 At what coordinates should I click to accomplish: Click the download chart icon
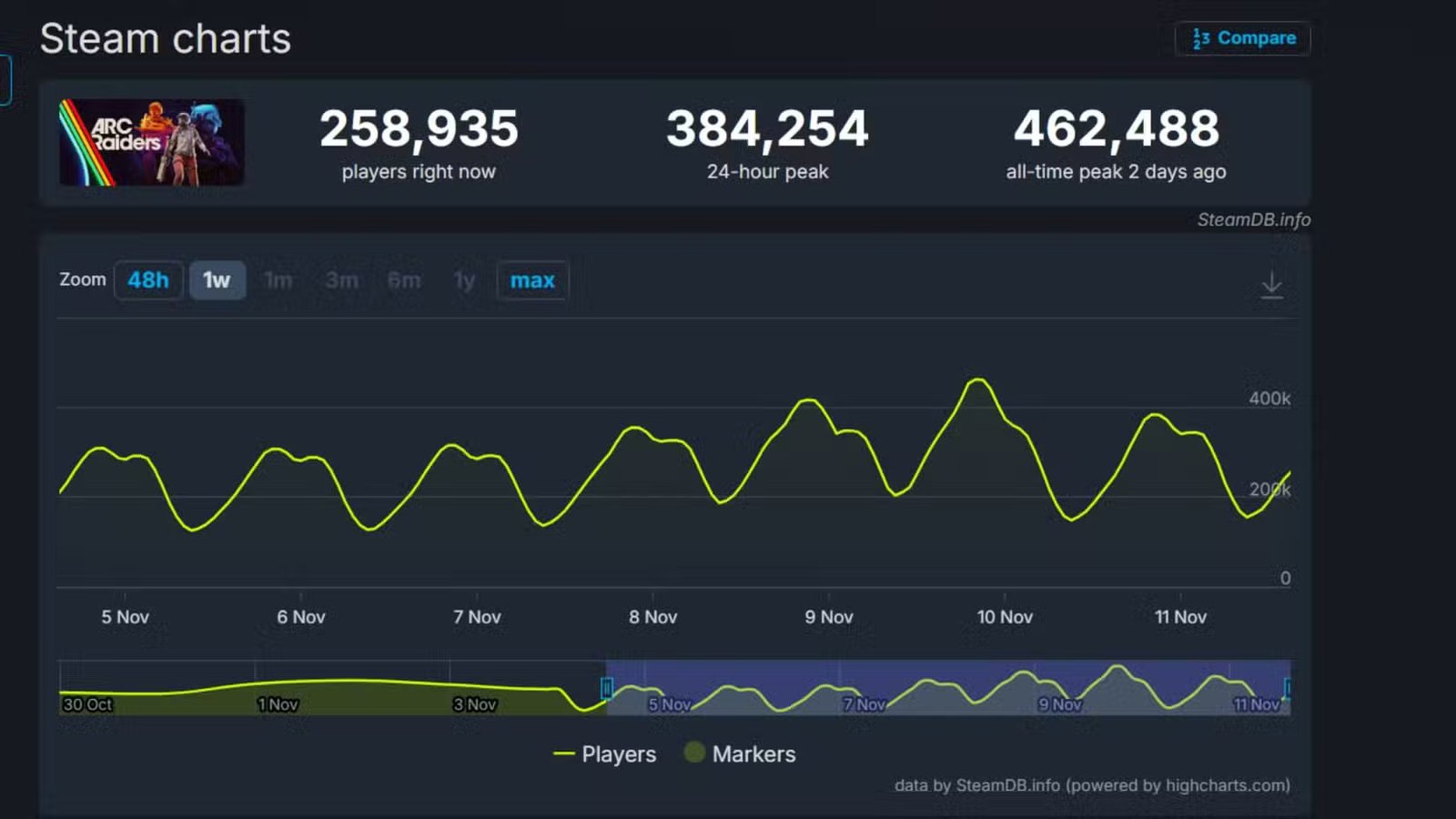(1271, 284)
